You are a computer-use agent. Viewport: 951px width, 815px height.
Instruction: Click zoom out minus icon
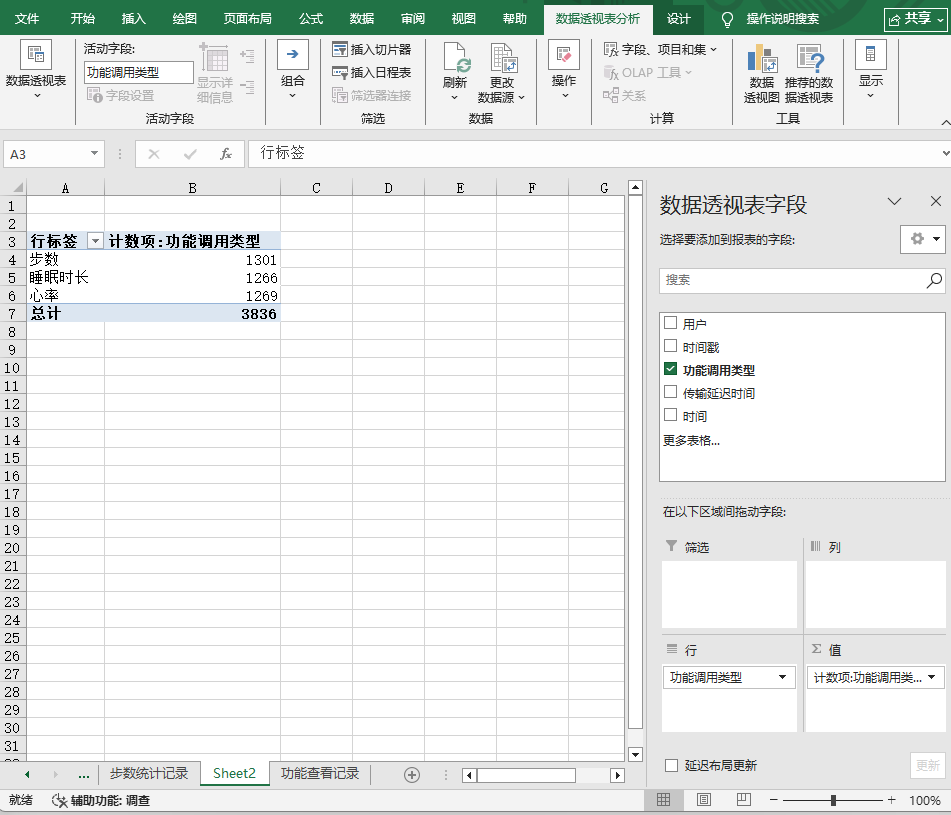point(773,800)
